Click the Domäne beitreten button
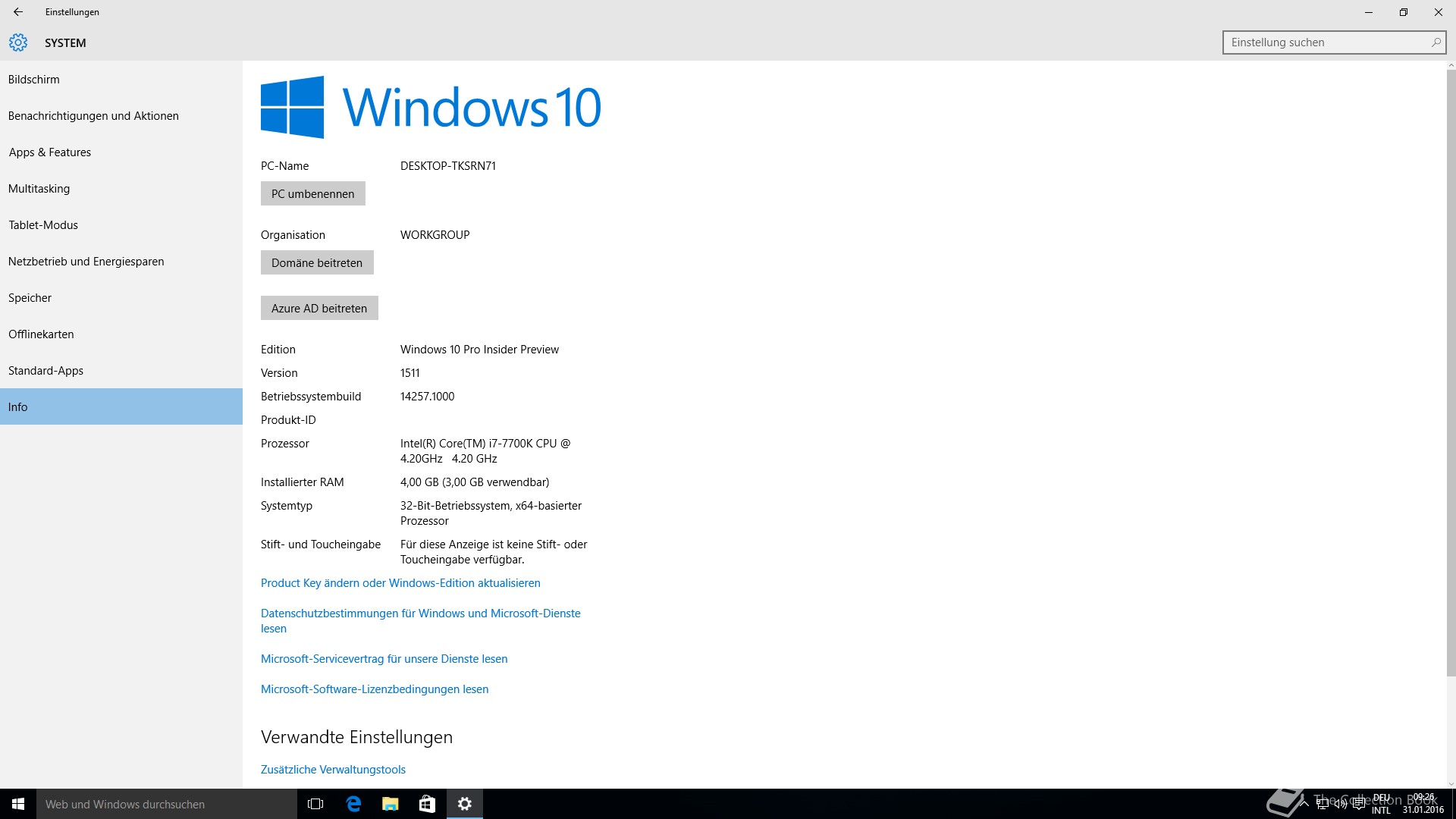 317,262
